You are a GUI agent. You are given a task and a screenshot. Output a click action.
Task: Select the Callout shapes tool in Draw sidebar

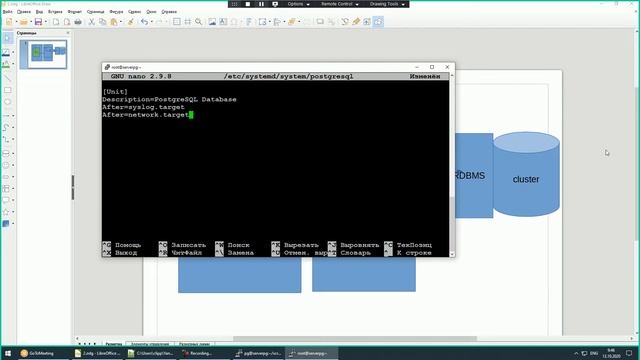point(6,200)
